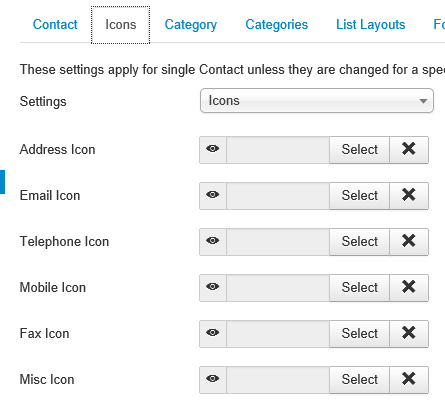The height and width of the screenshot is (403, 445).
Task: Click the Email Icon label
Action: [x=50, y=196]
